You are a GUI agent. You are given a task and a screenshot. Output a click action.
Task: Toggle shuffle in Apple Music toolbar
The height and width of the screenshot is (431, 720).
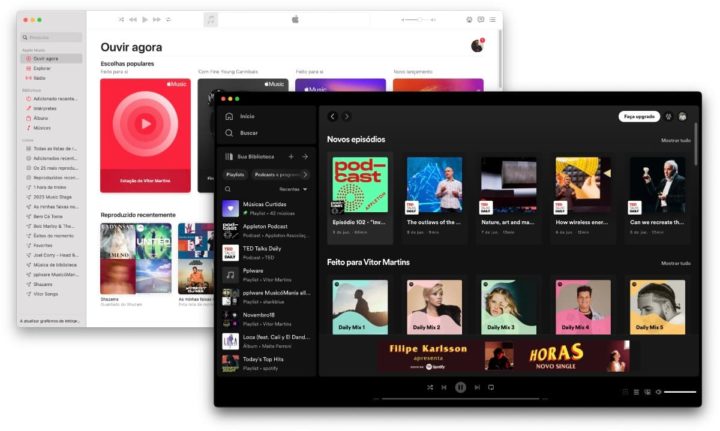(x=121, y=20)
